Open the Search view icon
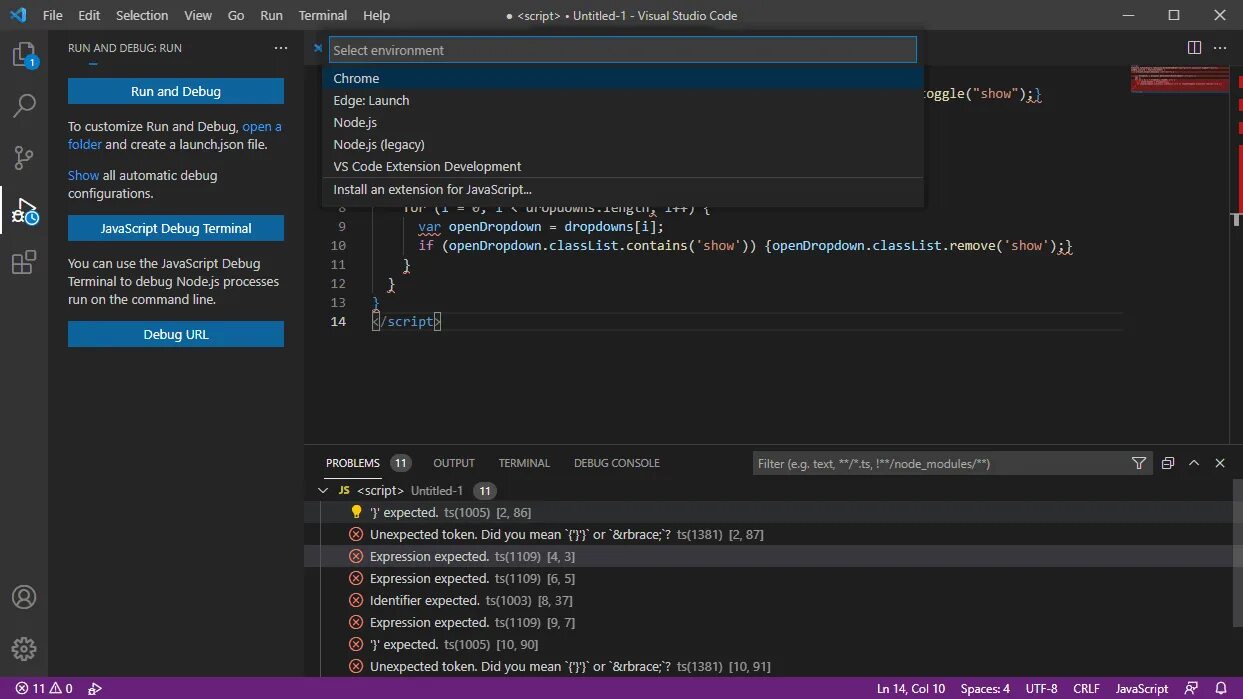Viewport: 1243px width, 699px height. coord(24,105)
